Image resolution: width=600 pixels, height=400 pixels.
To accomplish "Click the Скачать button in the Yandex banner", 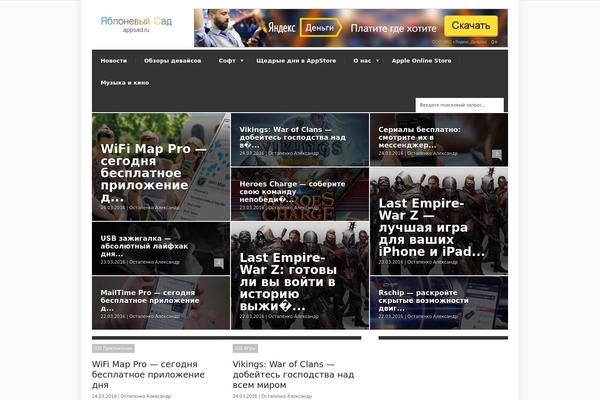I will coord(471,26).
